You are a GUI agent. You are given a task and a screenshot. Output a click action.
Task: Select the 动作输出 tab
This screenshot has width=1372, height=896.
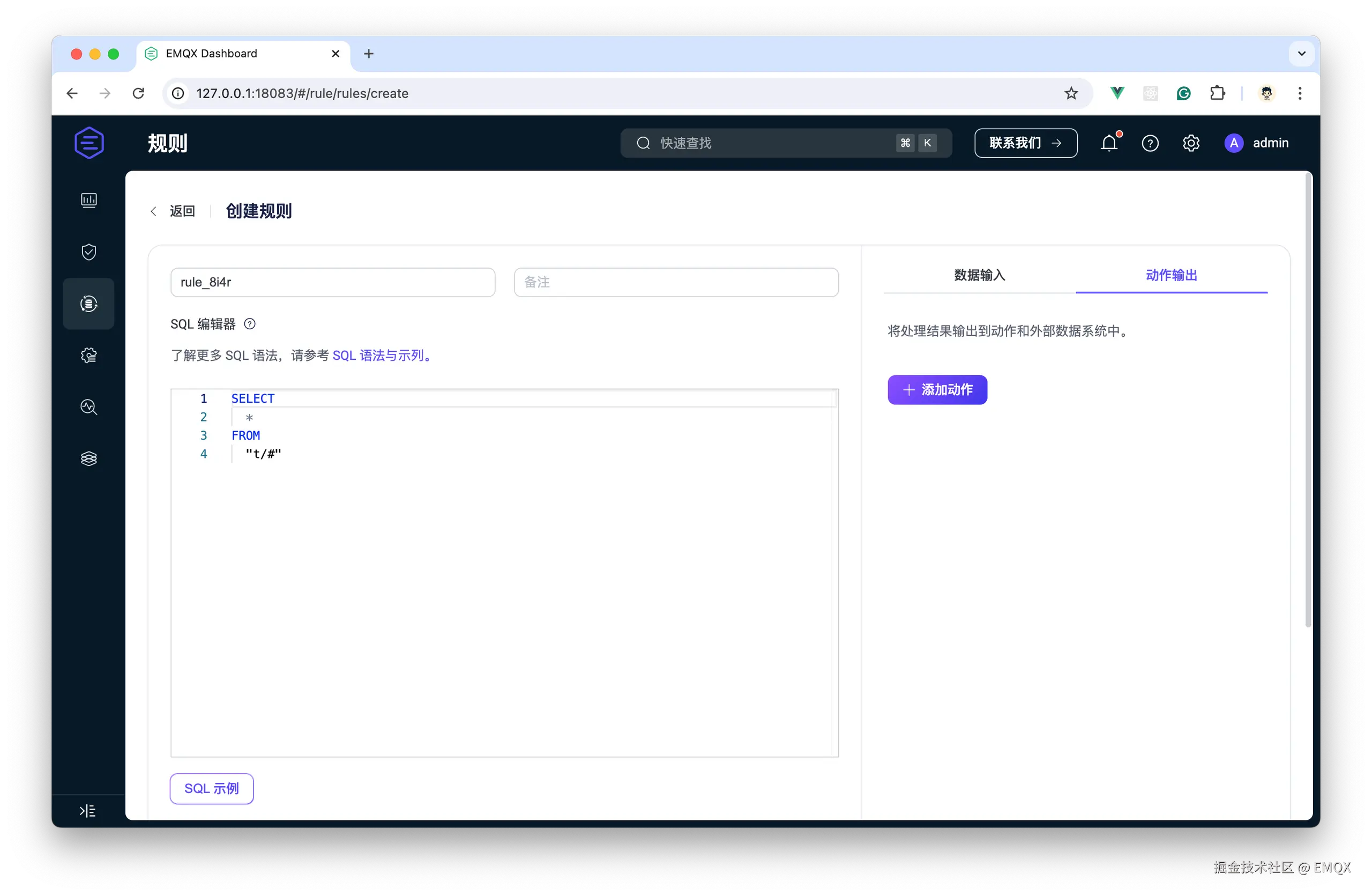(1172, 275)
